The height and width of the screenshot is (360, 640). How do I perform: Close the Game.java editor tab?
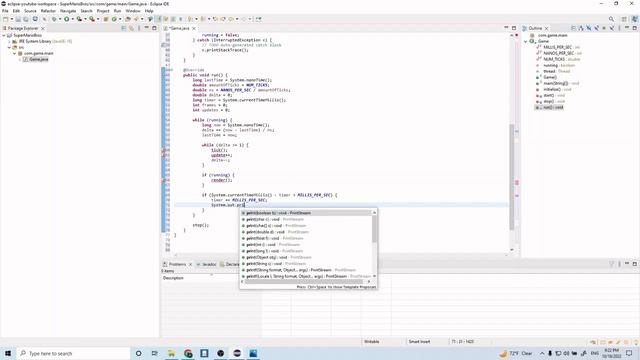click(194, 28)
